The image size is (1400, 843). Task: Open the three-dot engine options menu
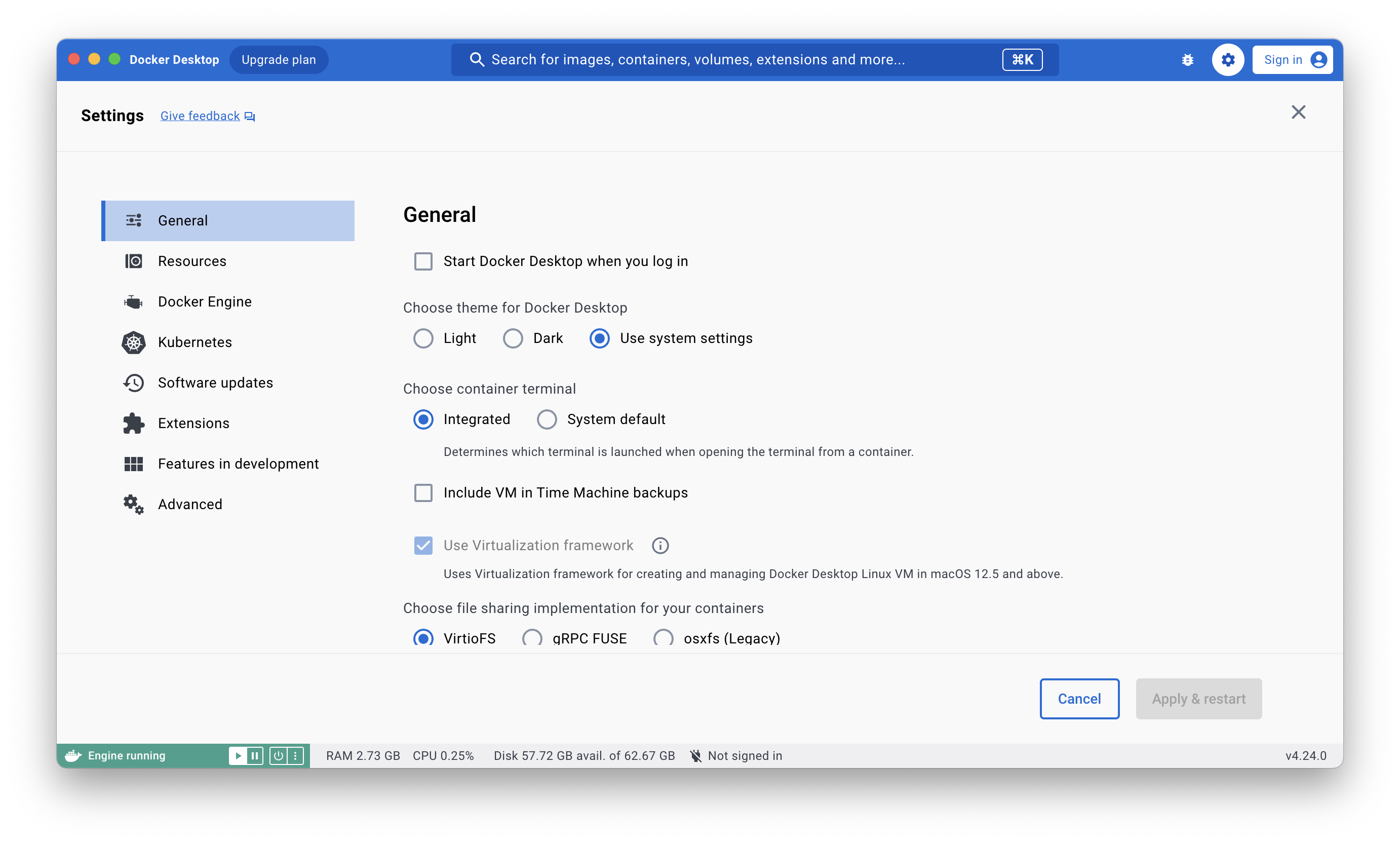[295, 755]
